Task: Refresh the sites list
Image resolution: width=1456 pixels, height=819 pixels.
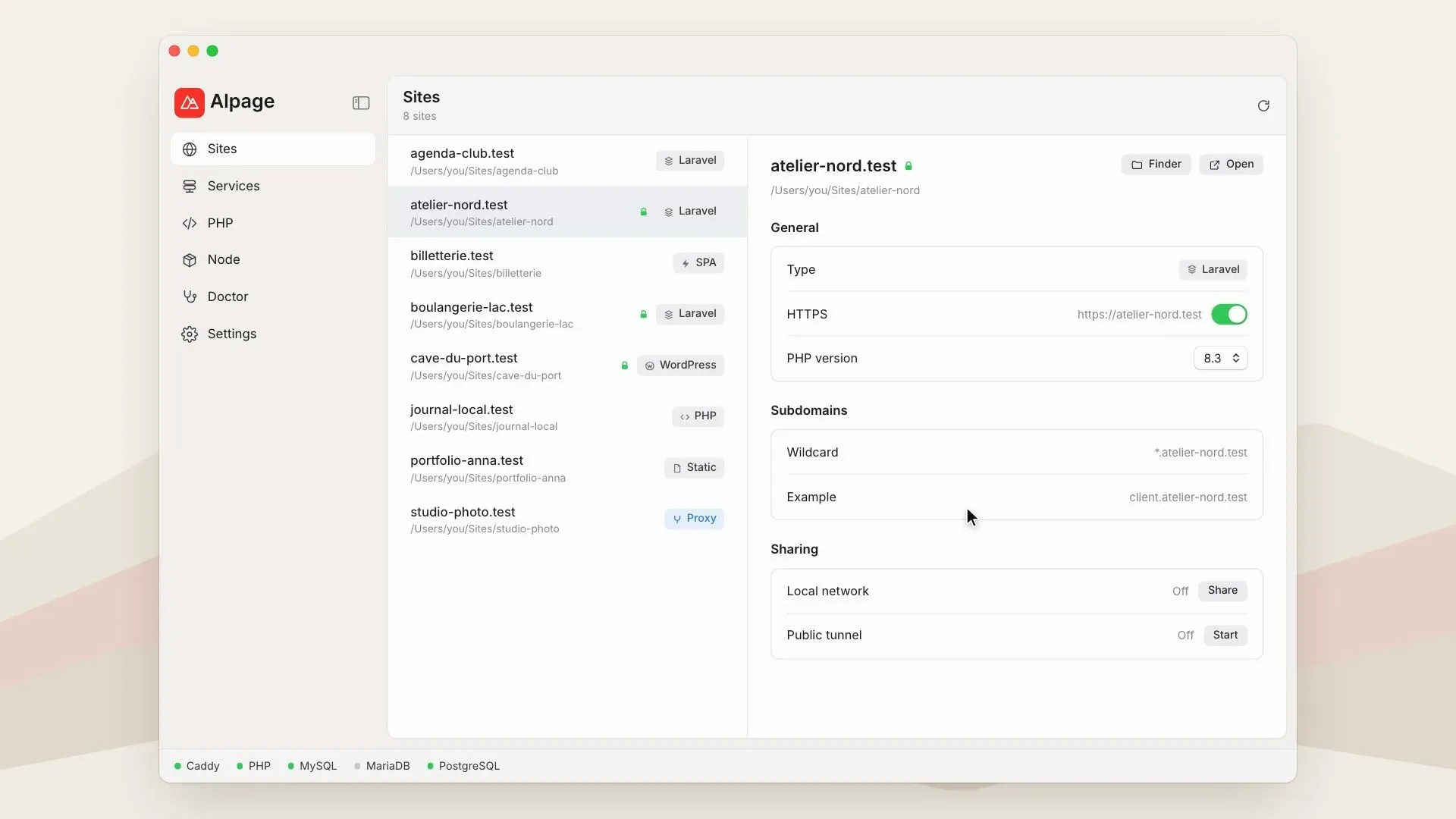Action: (1263, 106)
